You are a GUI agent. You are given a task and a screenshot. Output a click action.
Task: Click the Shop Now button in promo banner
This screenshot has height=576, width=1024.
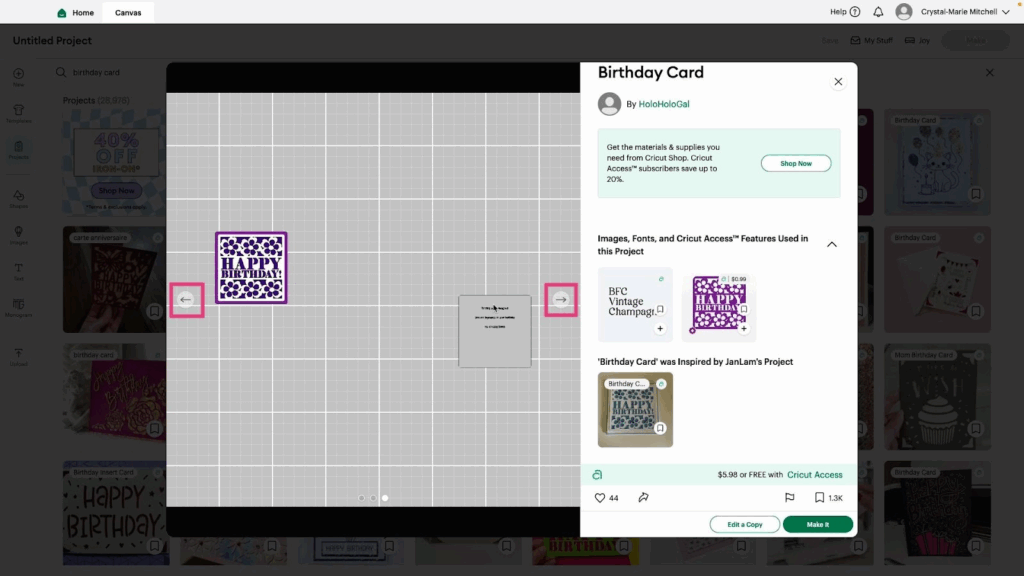[795, 163]
